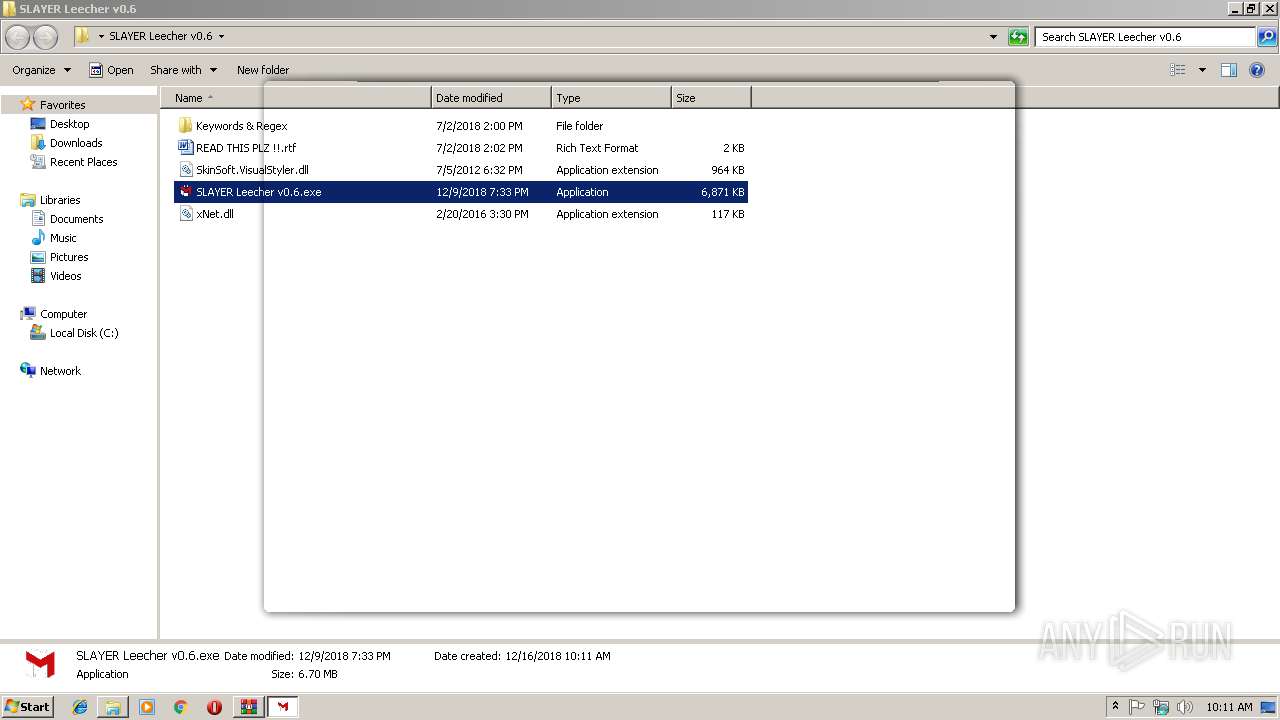Open WinRAR taskbar item
Viewport: 1280px width, 720px height.
pyautogui.click(x=248, y=707)
